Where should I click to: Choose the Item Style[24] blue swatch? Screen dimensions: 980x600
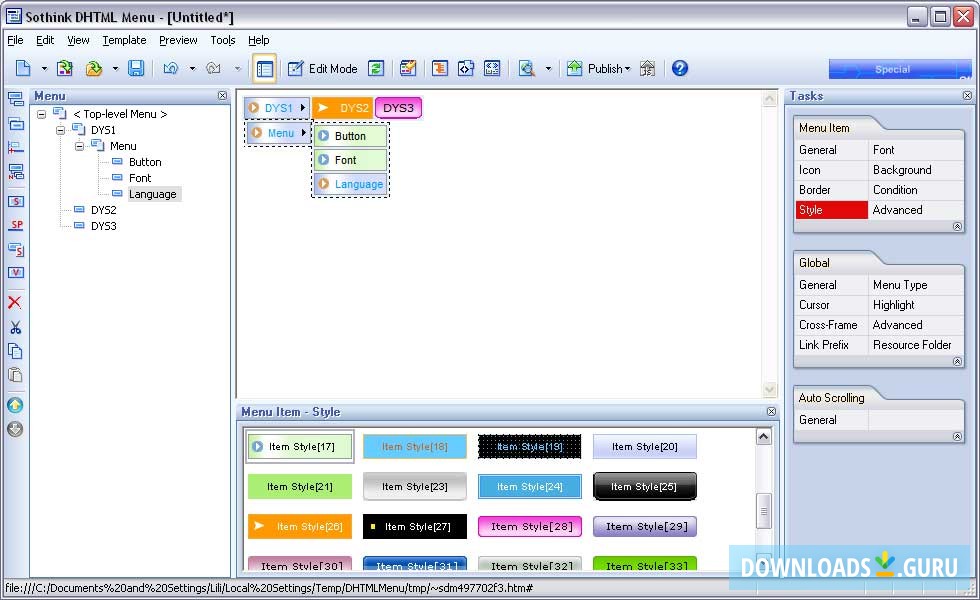[530, 486]
